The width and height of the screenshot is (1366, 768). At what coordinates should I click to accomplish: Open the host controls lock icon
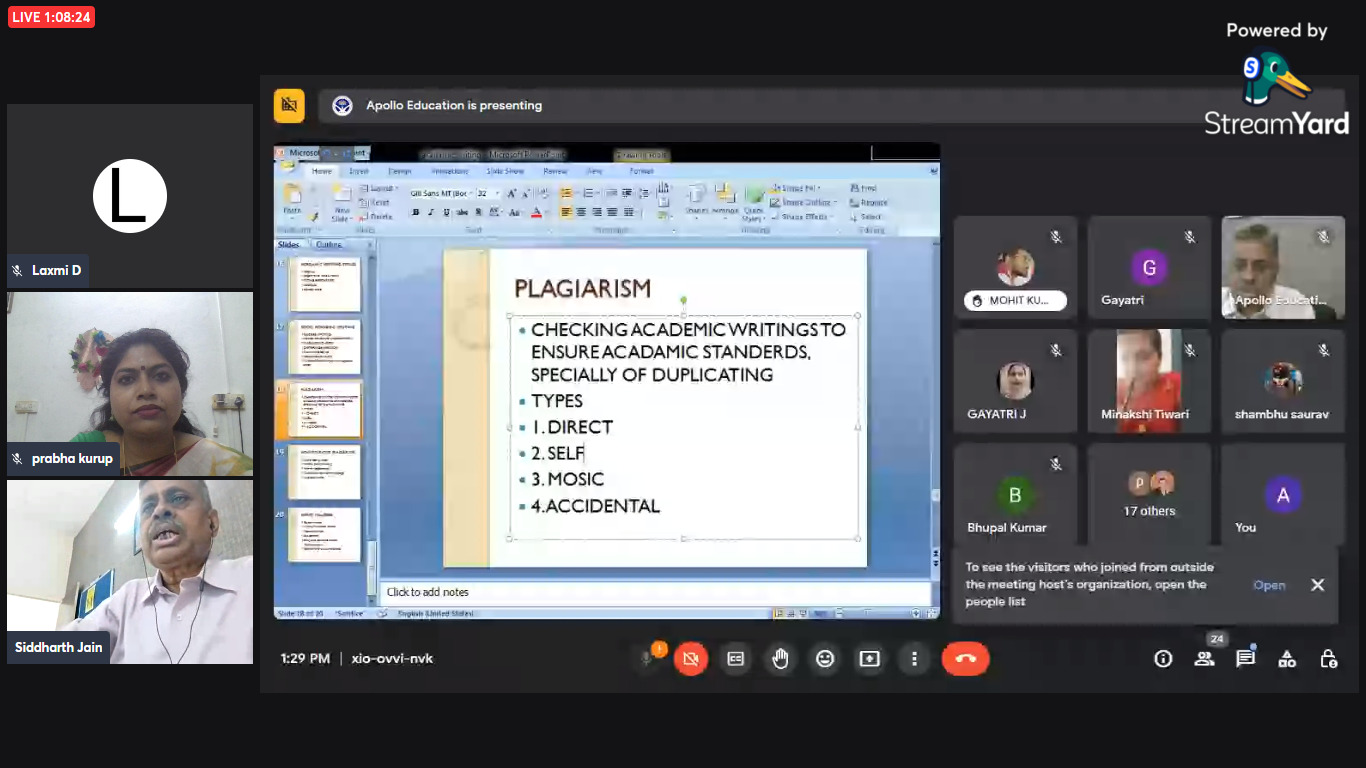pos(1328,658)
